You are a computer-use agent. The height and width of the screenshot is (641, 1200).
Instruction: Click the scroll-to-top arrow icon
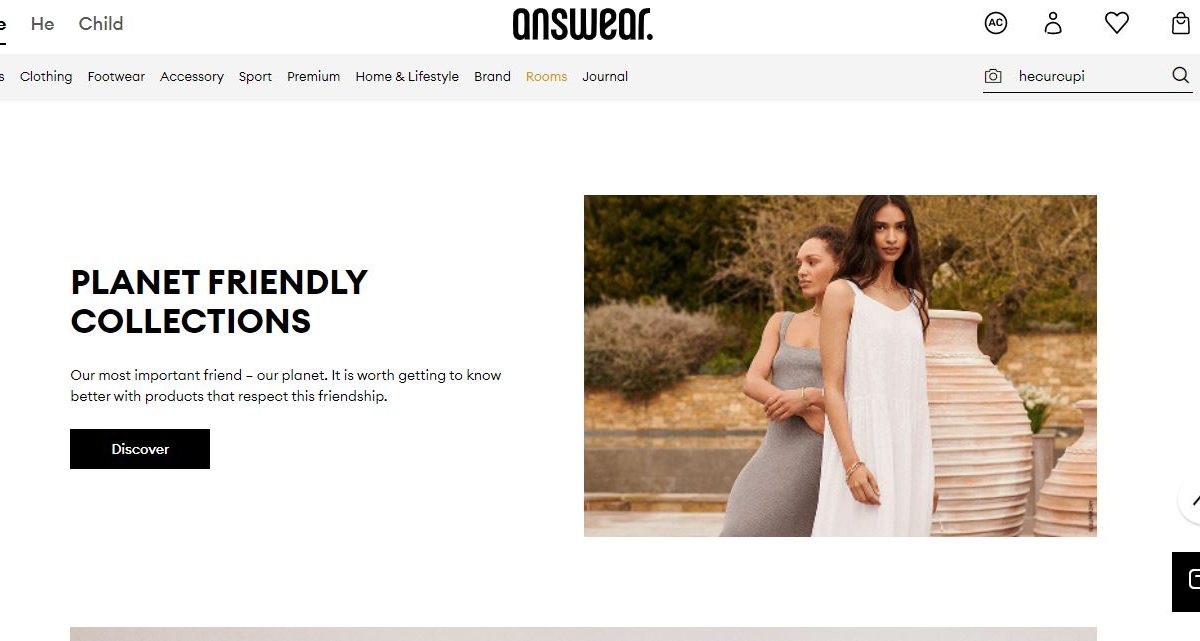click(1190, 499)
